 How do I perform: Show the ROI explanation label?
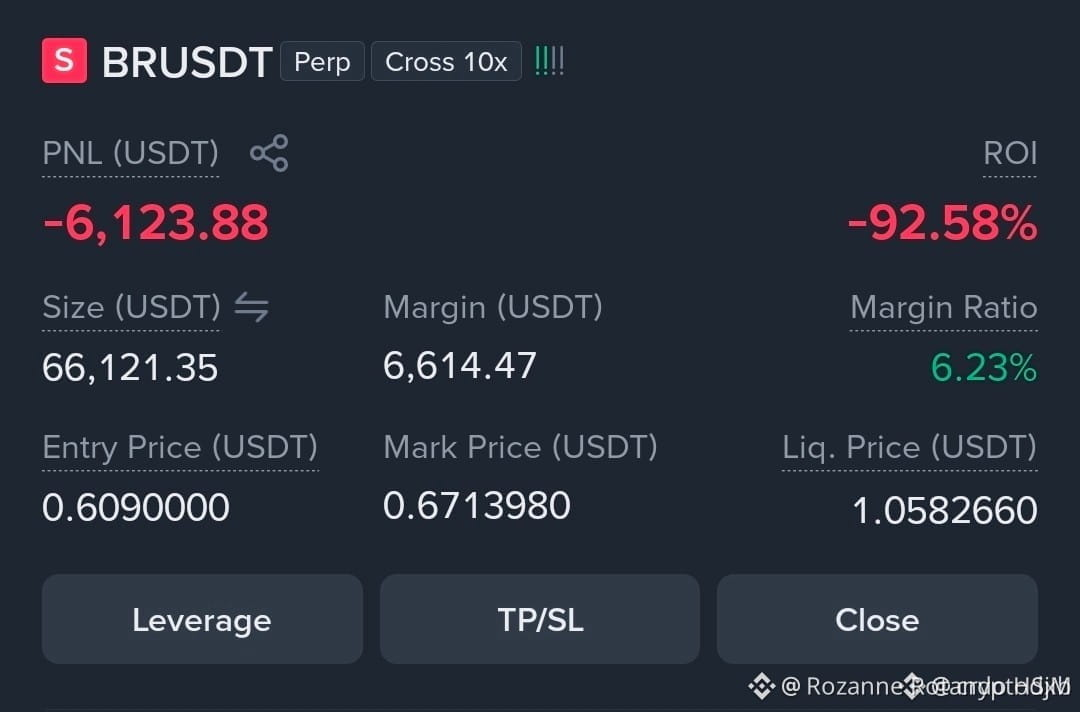pos(1010,153)
